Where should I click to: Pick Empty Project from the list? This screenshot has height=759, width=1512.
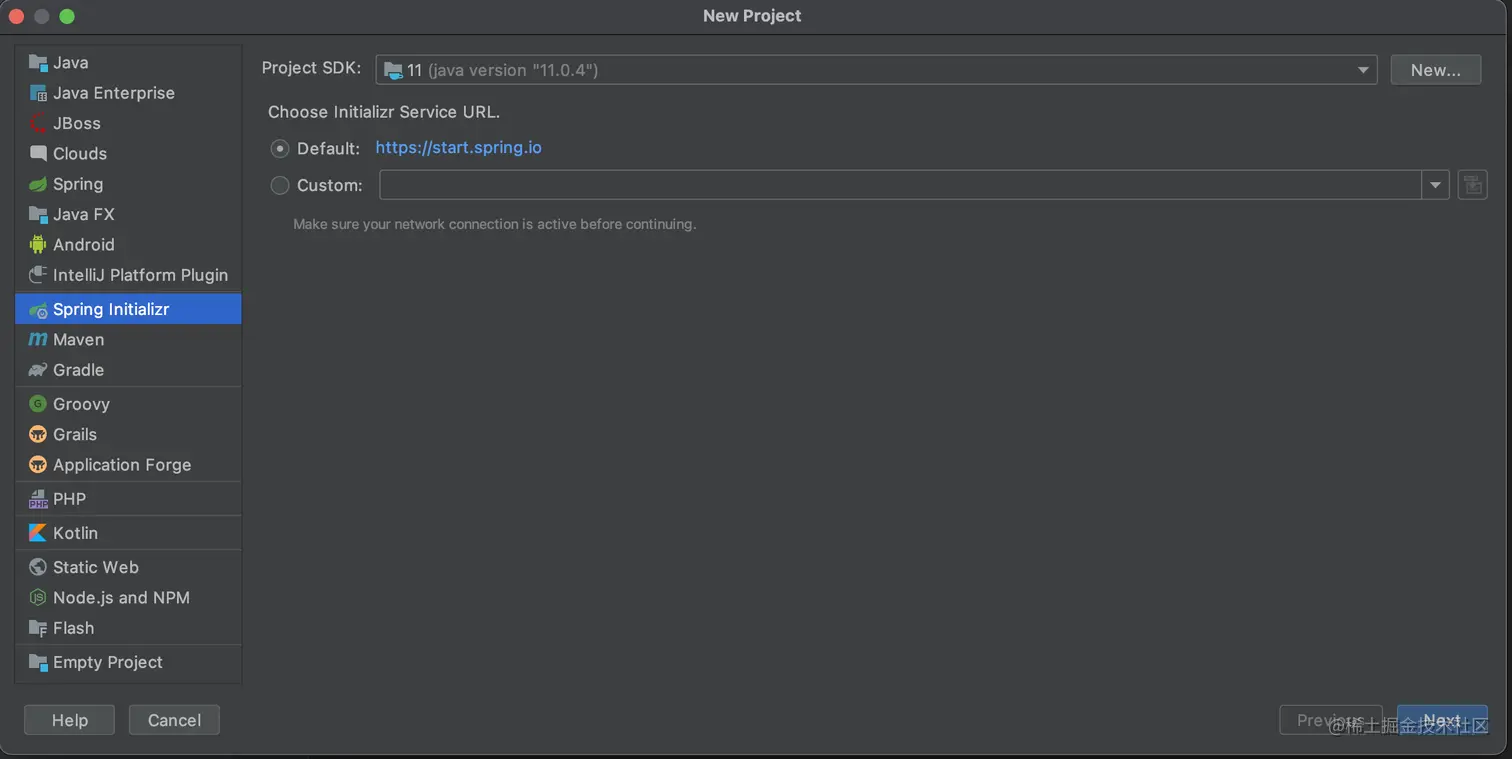pos(128,662)
